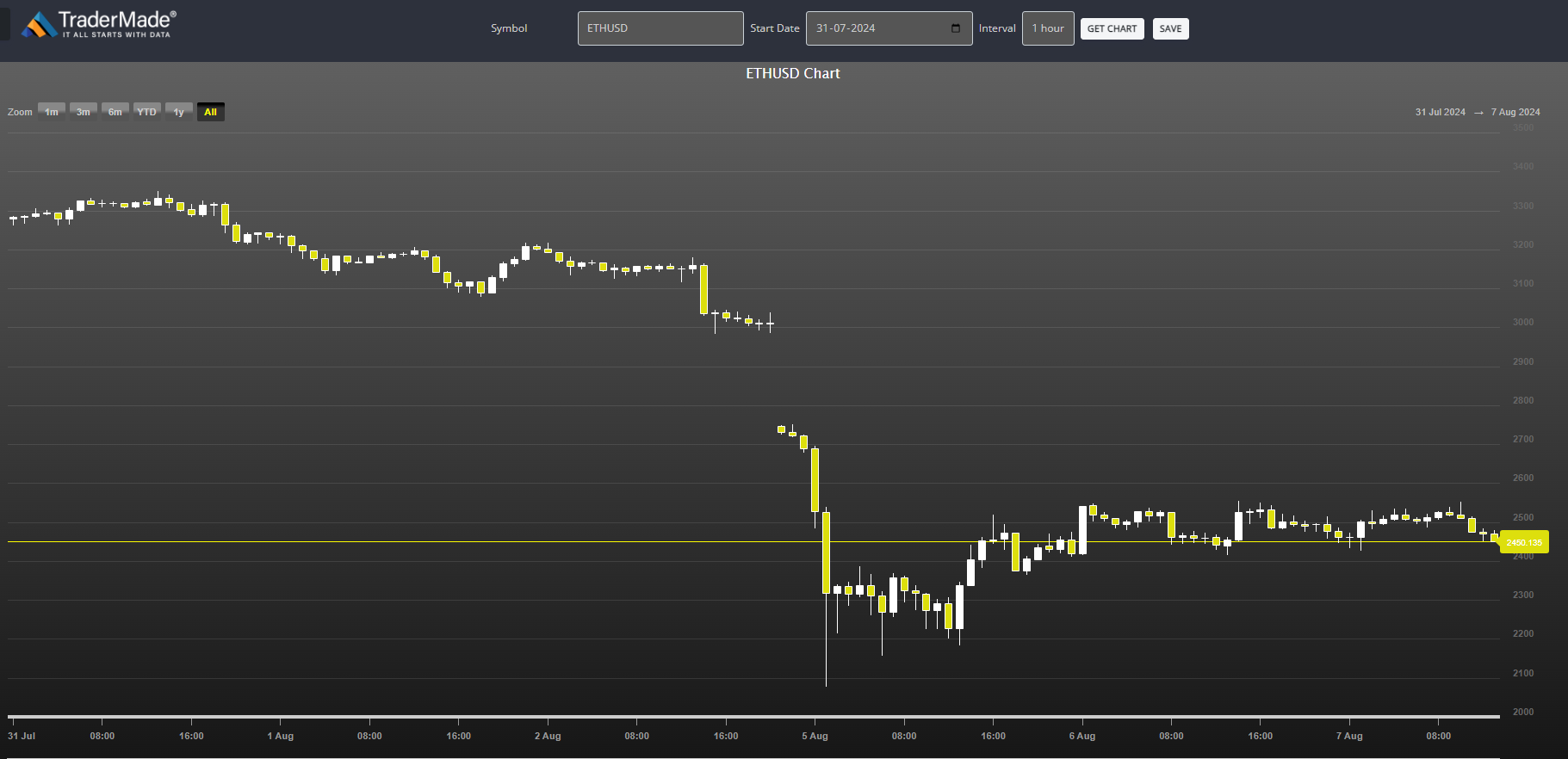Click the yellow 2450.135 current price label
1568x759 pixels.
click(x=1524, y=542)
